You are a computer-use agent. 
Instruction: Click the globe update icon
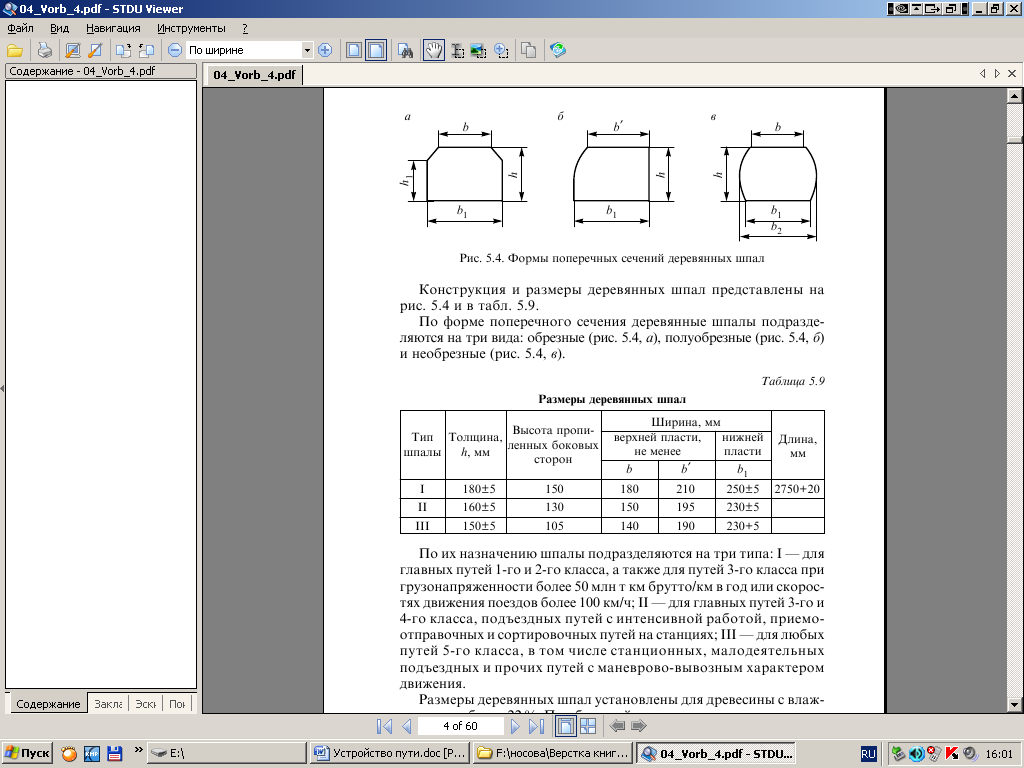click(558, 50)
